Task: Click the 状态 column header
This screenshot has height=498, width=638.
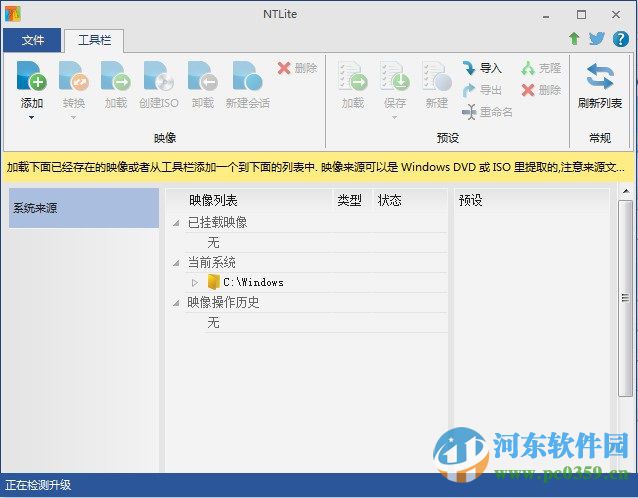Action: pyautogui.click(x=410, y=200)
